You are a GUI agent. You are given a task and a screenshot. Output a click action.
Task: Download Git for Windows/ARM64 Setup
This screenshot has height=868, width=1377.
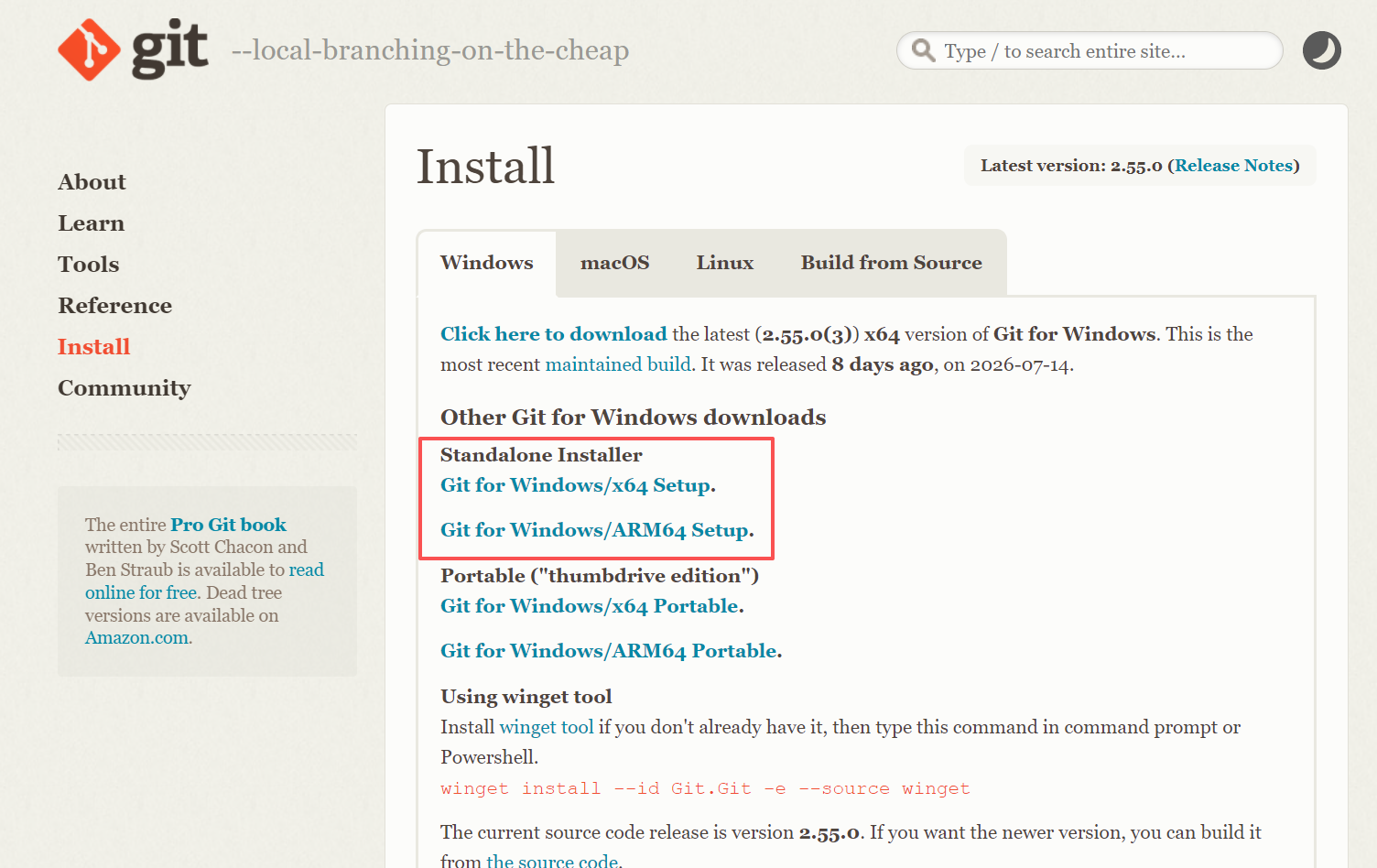(594, 530)
